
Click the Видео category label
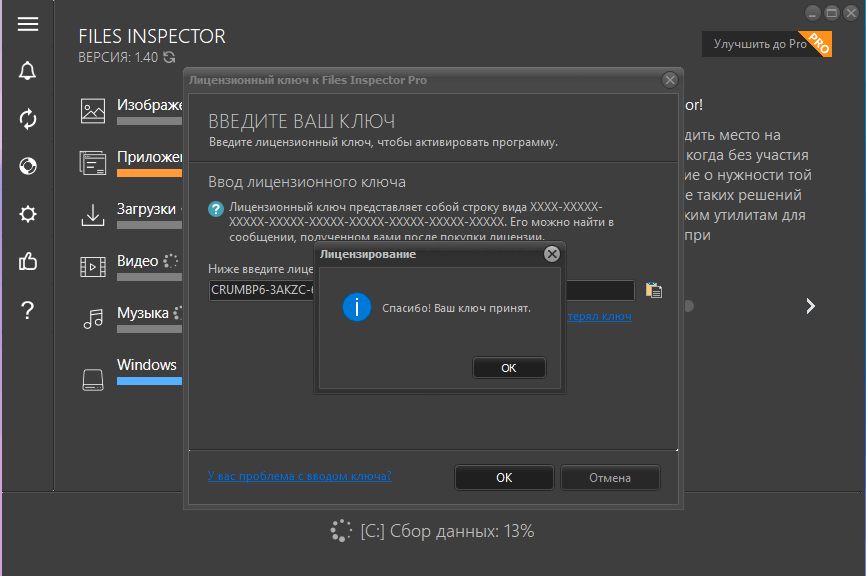pyautogui.click(x=138, y=261)
